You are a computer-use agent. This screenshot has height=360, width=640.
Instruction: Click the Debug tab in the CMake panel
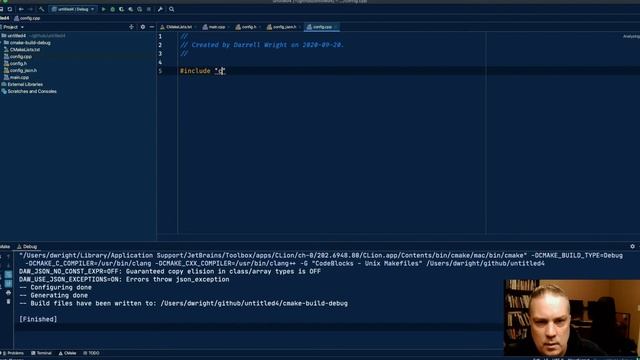27,247
